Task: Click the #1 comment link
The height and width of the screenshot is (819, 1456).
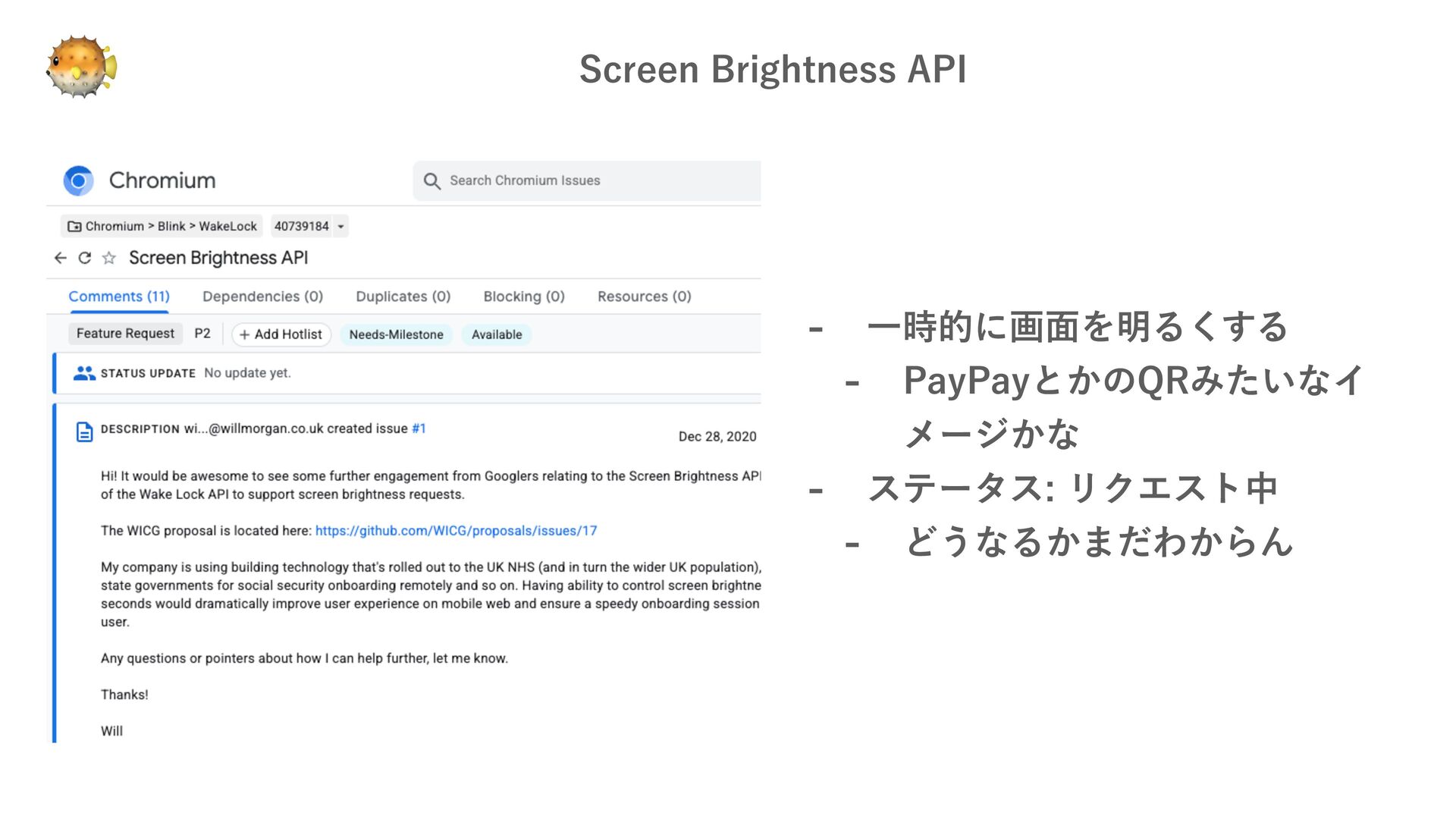Action: pyautogui.click(x=419, y=428)
